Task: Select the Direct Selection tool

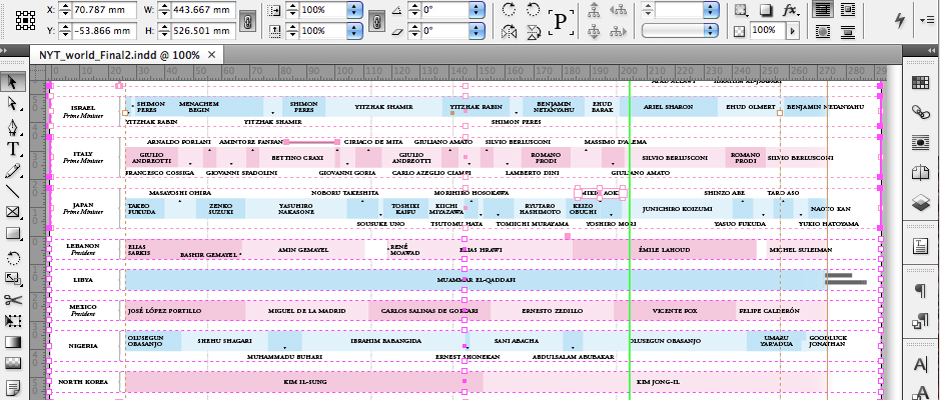Action: [x=14, y=103]
